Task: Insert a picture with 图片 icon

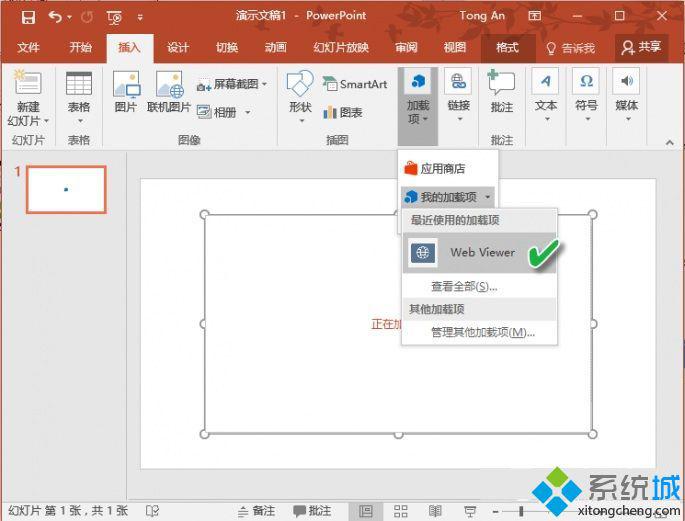Action: pyautogui.click(x=126, y=92)
